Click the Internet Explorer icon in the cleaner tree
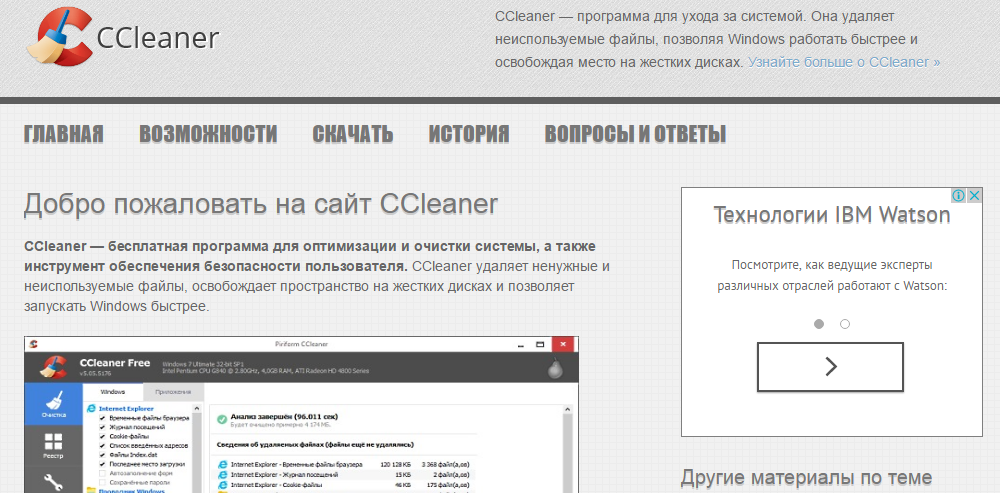The image size is (1000, 493). tap(91, 408)
